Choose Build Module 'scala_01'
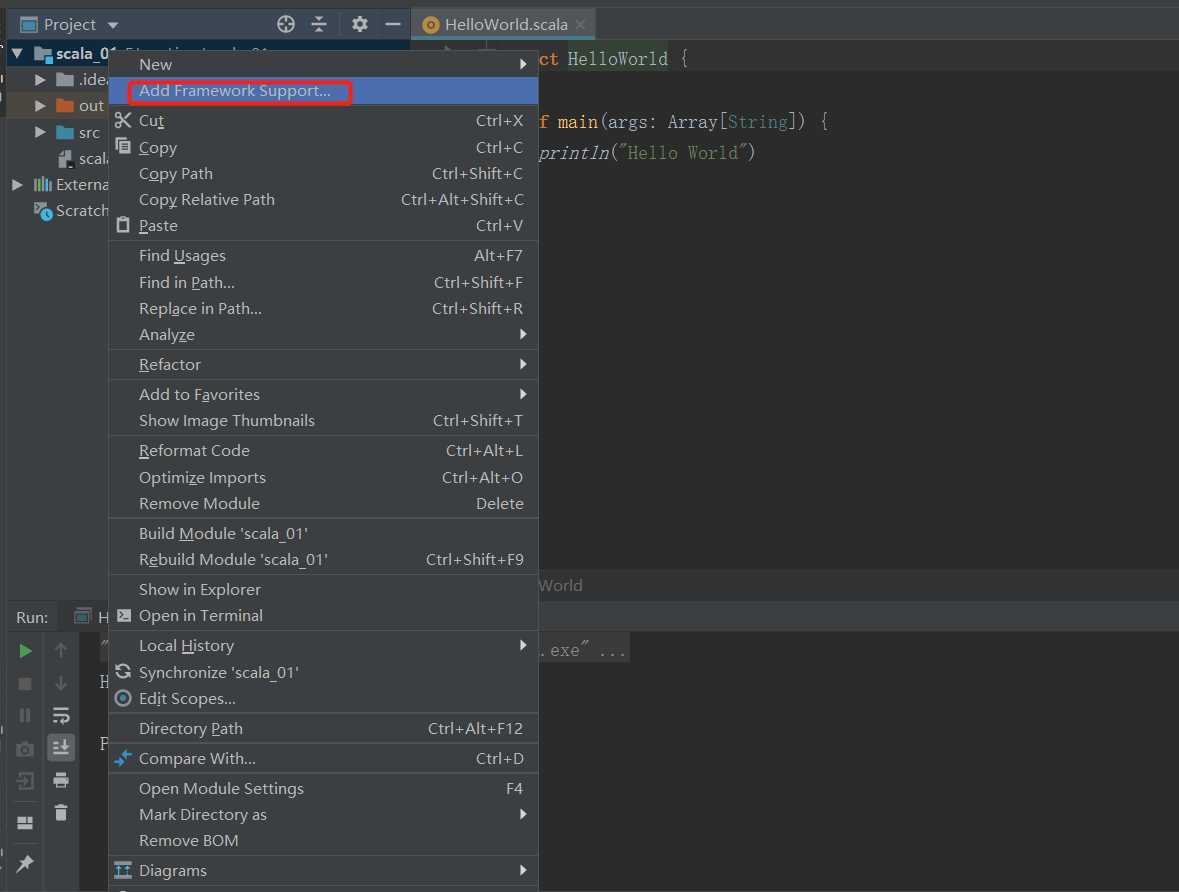 (x=323, y=533)
